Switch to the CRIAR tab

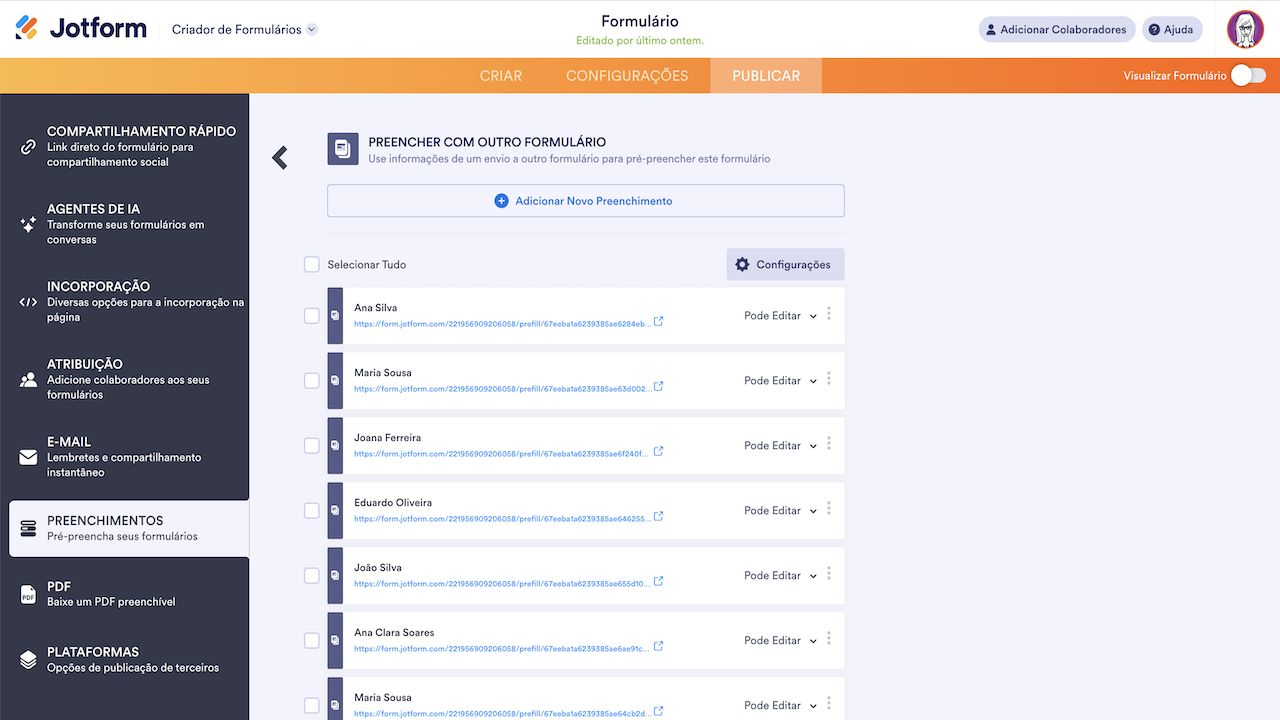point(501,76)
